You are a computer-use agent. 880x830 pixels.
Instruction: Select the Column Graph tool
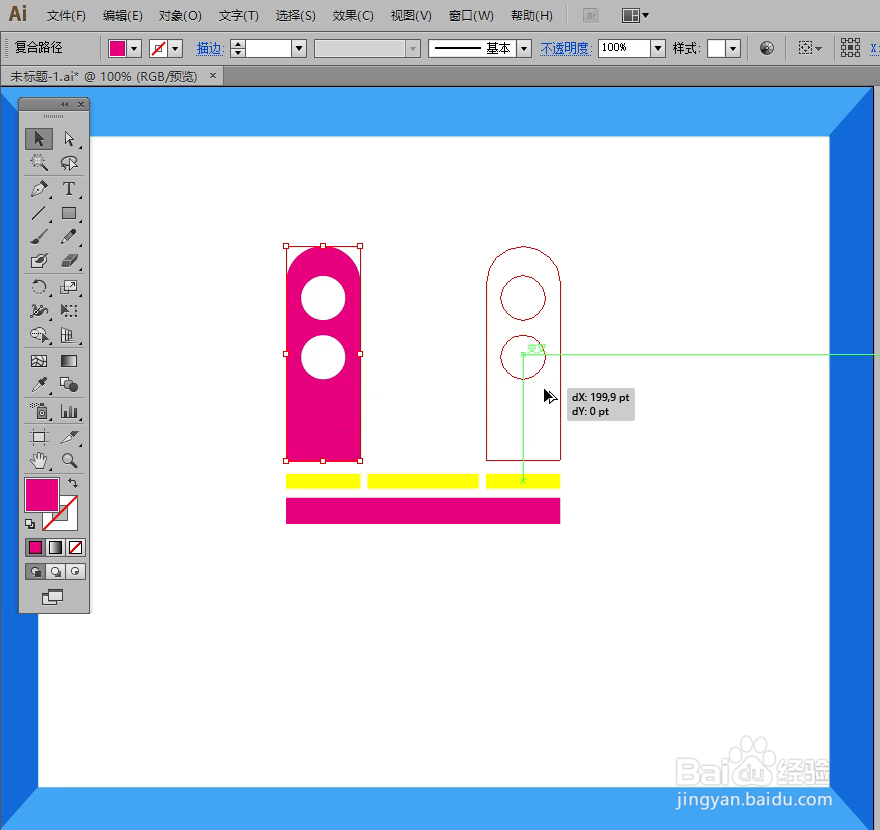69,411
